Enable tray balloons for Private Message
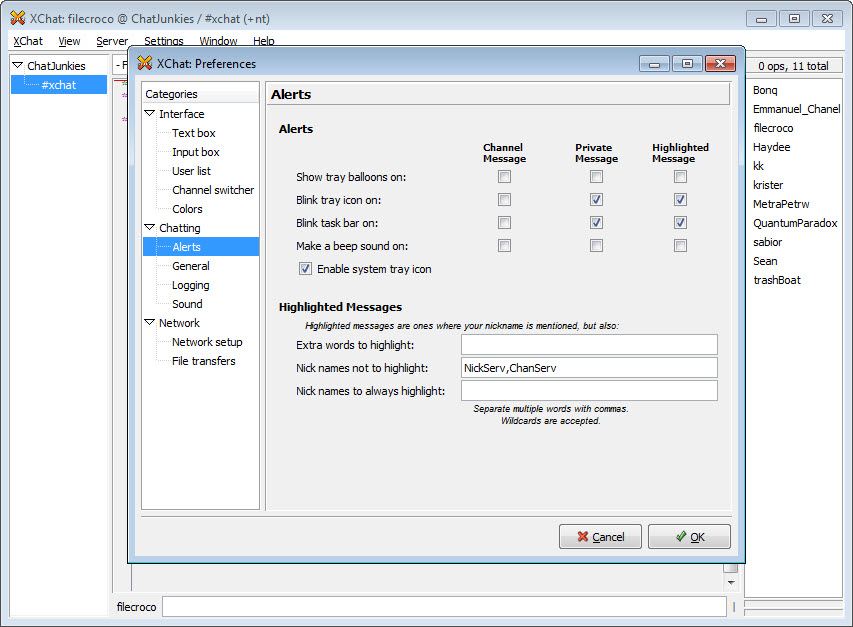This screenshot has width=853, height=627. 596,177
